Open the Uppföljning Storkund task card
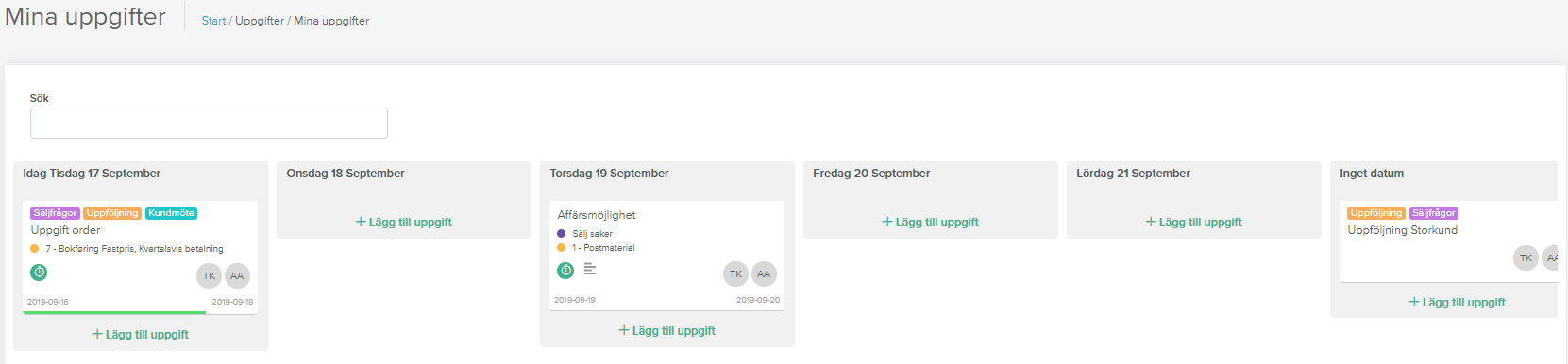1568x364 pixels. (1448, 241)
